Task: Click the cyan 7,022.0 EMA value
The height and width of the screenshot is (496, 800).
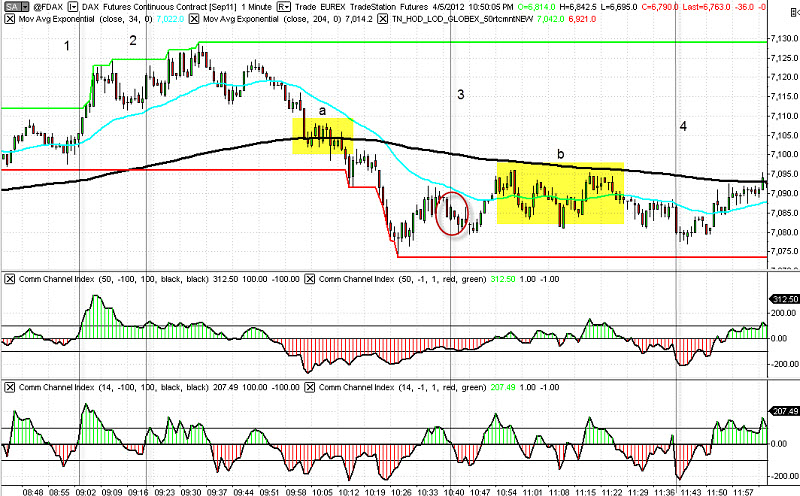Action: tap(170, 19)
